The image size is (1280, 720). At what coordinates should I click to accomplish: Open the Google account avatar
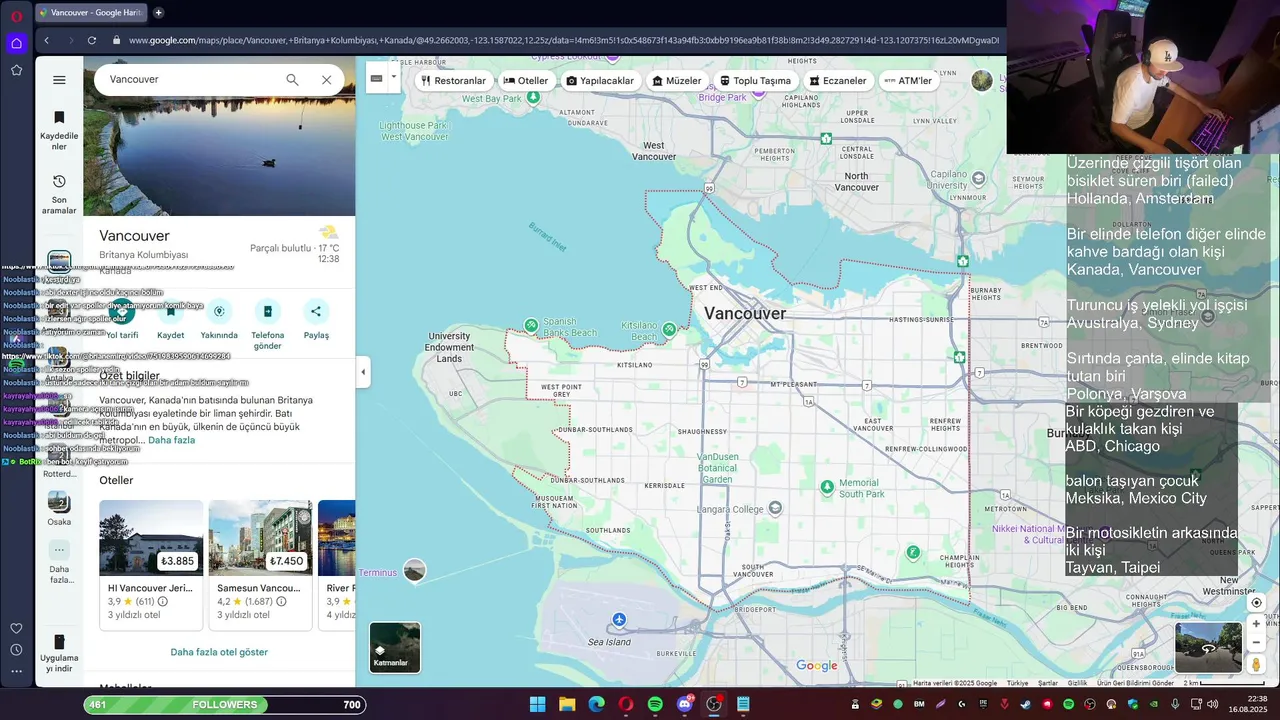click(982, 80)
